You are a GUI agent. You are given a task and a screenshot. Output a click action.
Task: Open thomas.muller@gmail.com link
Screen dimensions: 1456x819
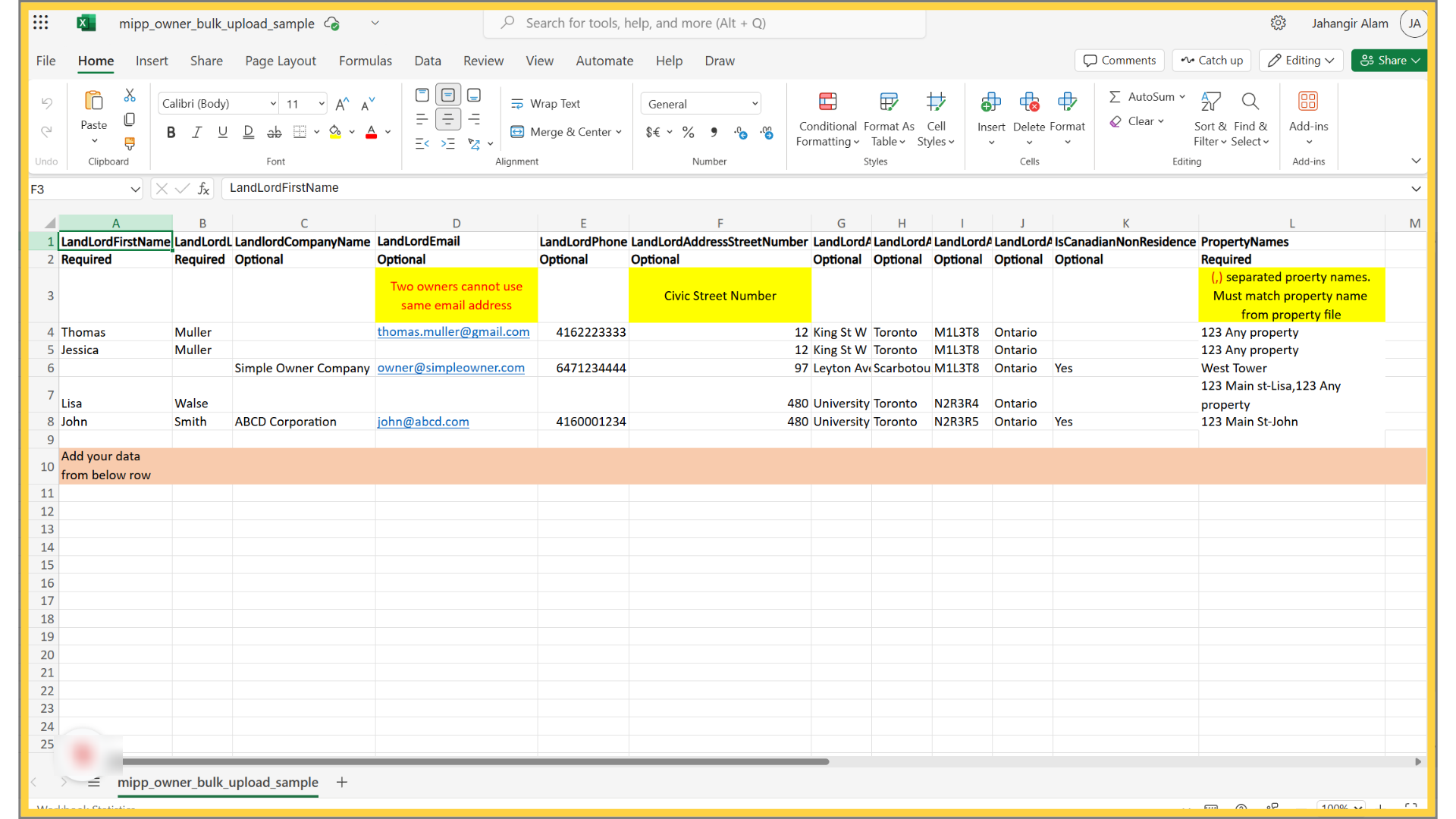[x=453, y=332]
